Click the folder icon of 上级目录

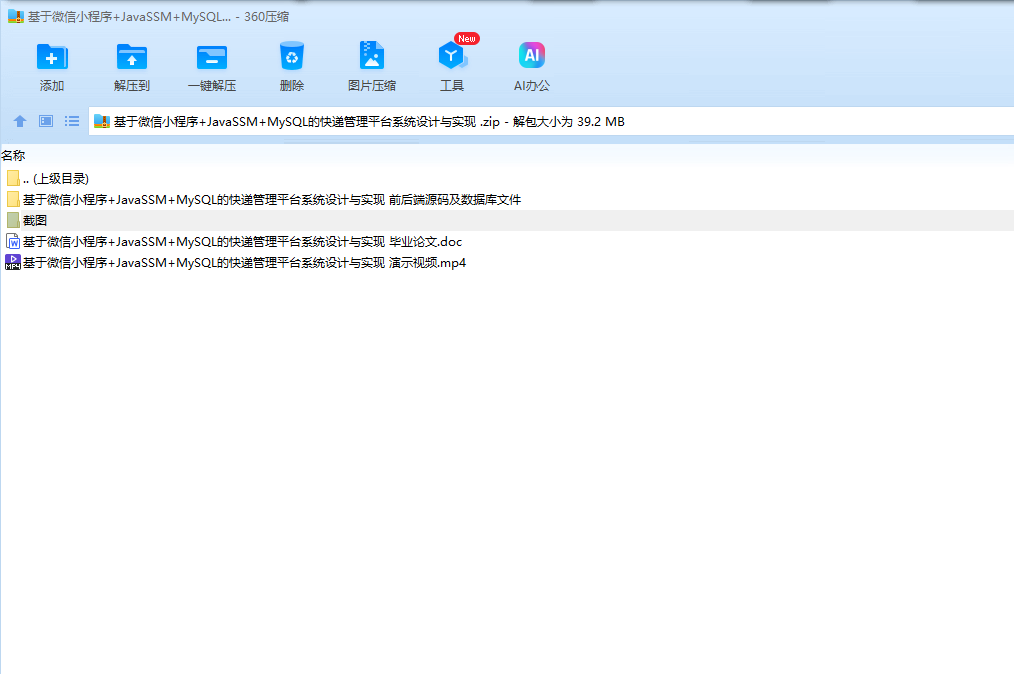click(13, 179)
